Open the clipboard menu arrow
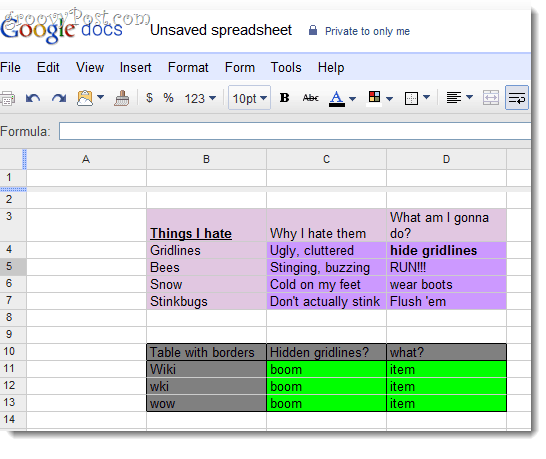This screenshot has height=459, width=546. point(101,97)
